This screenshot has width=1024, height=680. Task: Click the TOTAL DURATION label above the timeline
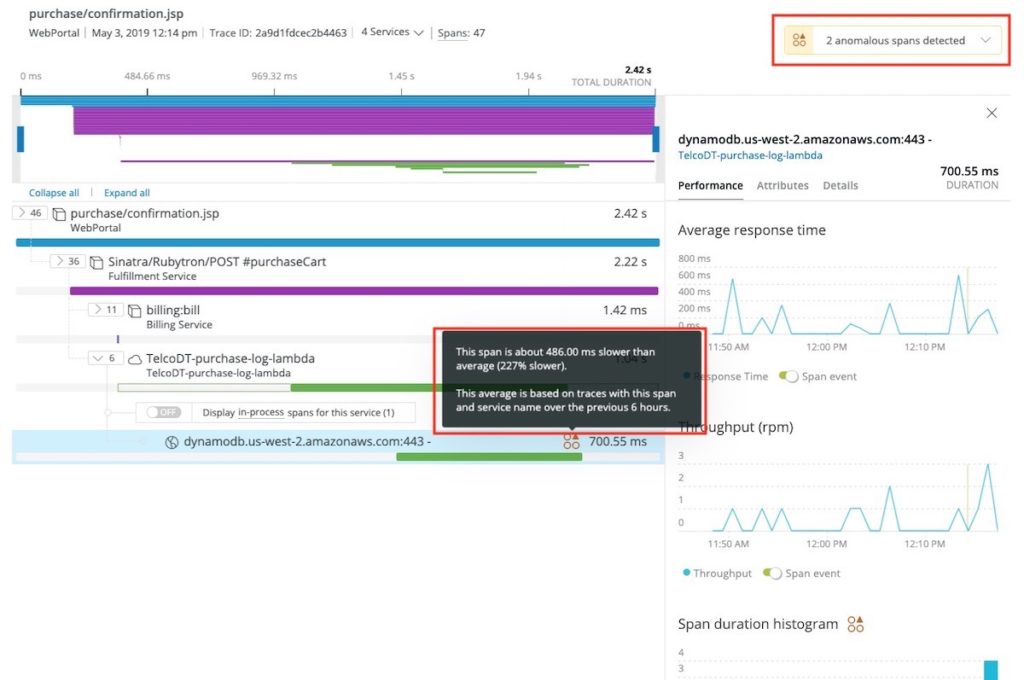[x=611, y=82]
